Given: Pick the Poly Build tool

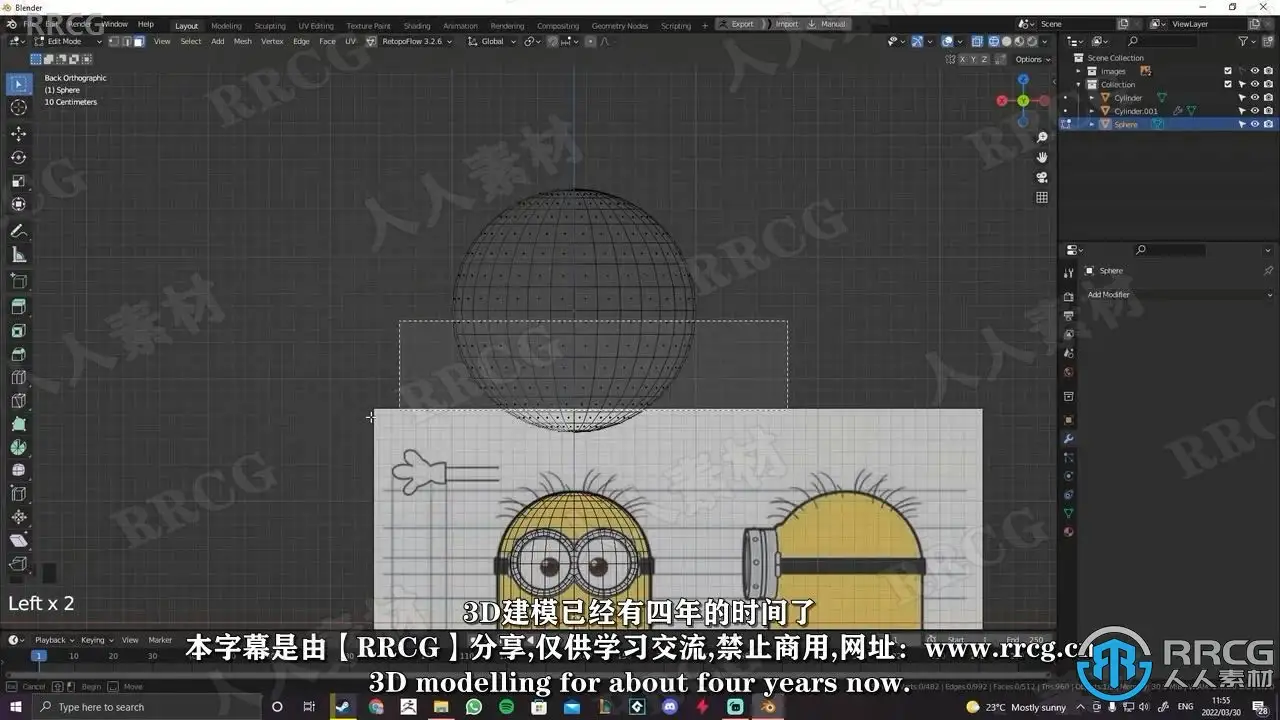Looking at the screenshot, I should (x=18, y=424).
